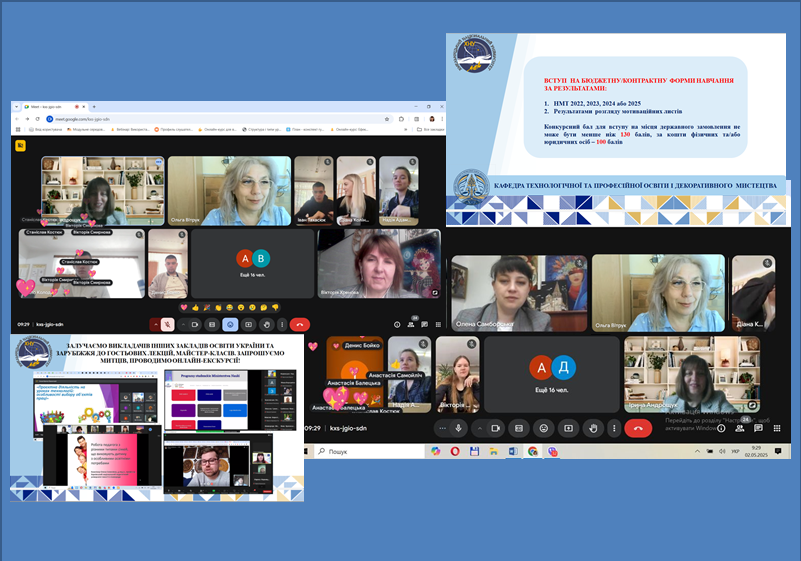Send the clapping hands reaction

click(x=218, y=308)
